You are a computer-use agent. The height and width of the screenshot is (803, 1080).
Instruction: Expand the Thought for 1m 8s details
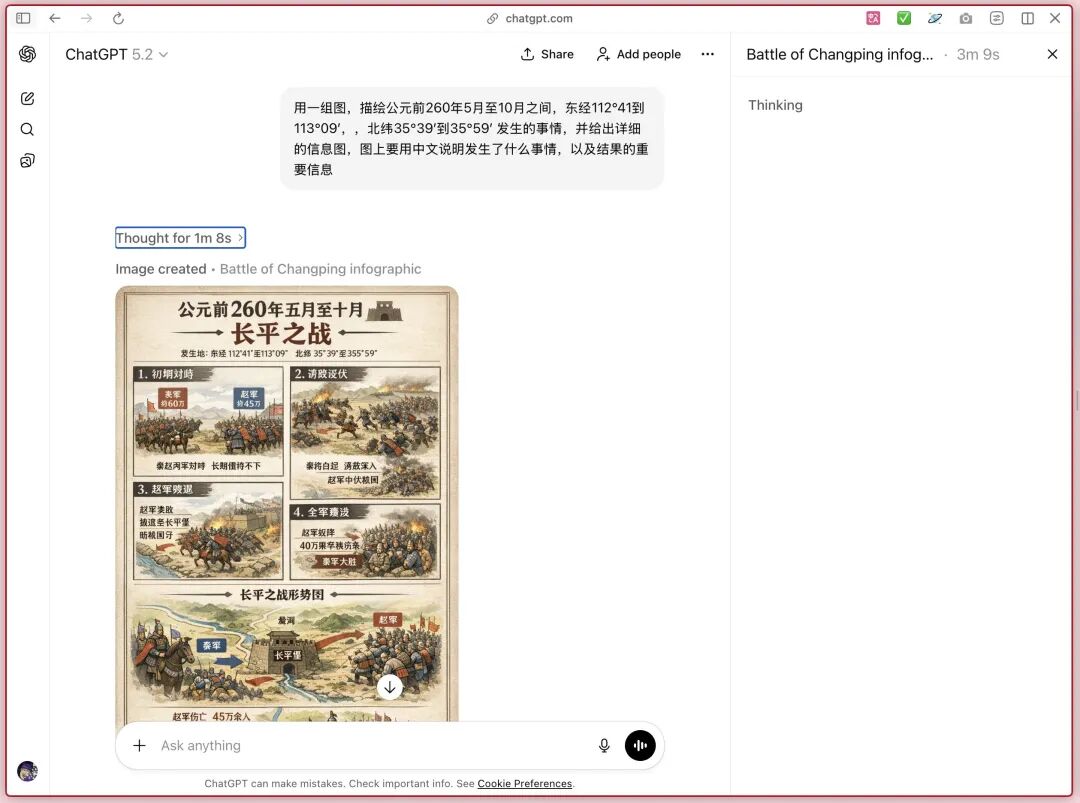(180, 237)
